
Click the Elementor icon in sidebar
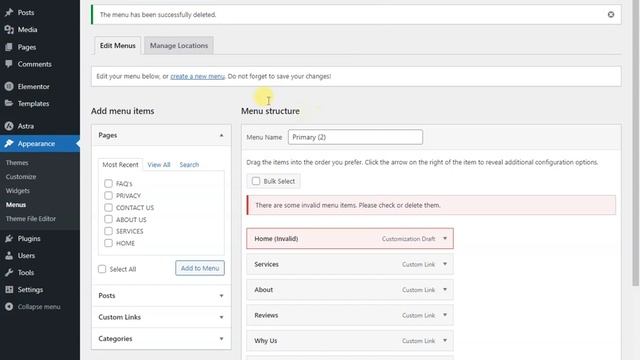(9, 86)
